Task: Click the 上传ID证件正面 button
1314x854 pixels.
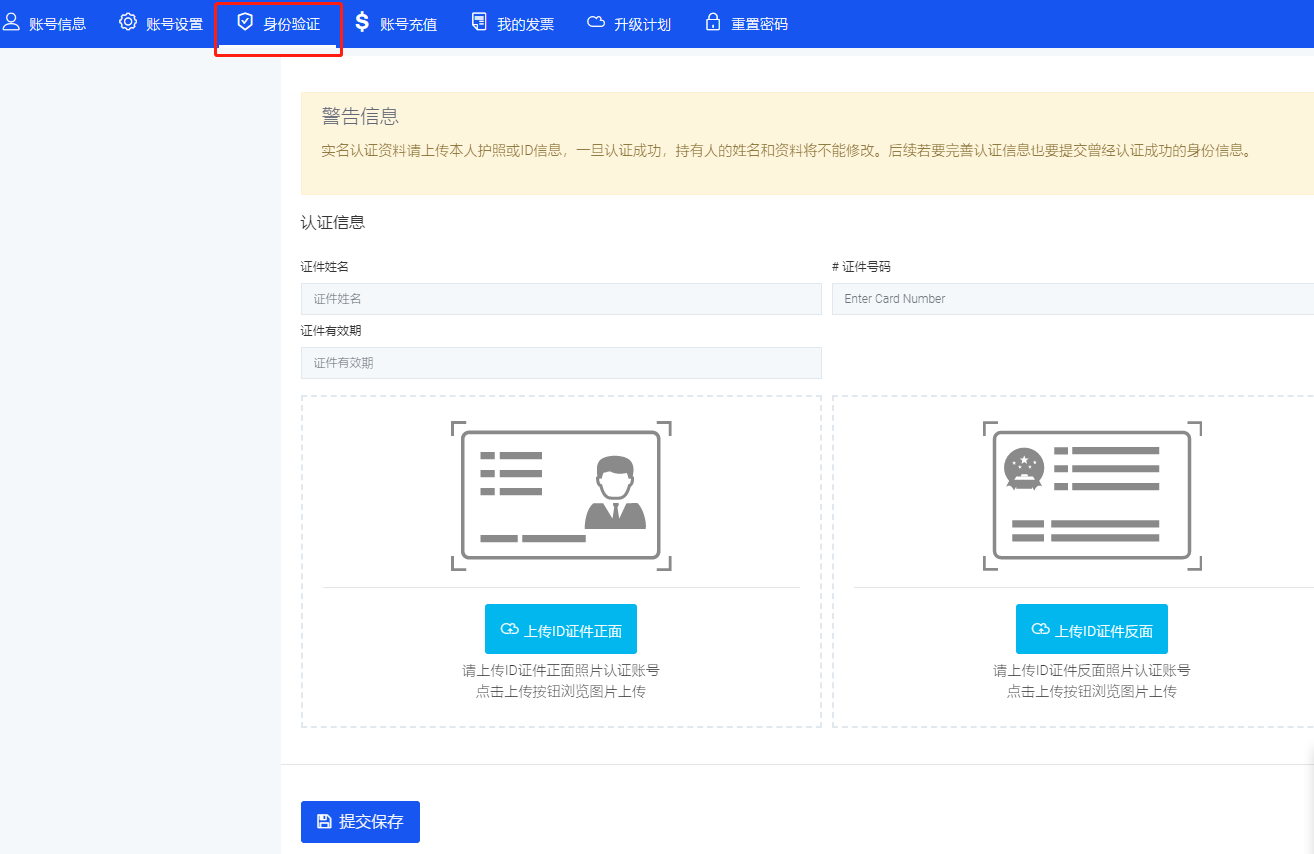Action: (x=561, y=629)
